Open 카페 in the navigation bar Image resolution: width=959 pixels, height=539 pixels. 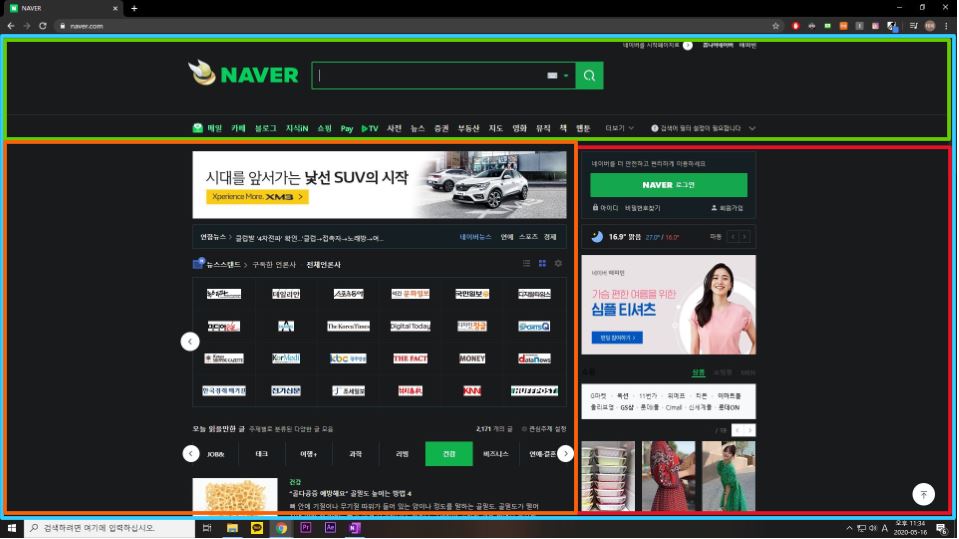238,128
